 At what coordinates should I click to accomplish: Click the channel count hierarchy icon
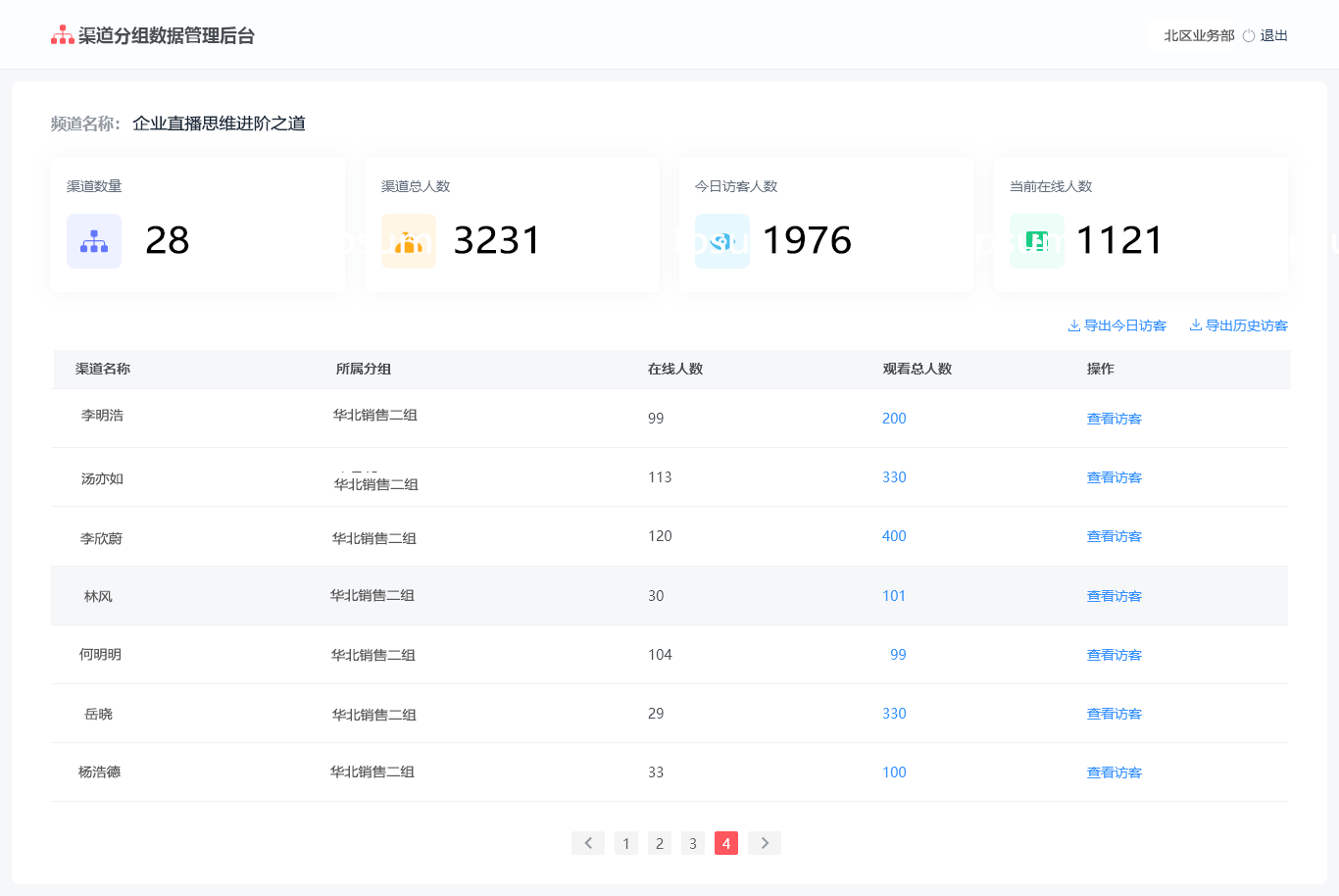coord(94,241)
